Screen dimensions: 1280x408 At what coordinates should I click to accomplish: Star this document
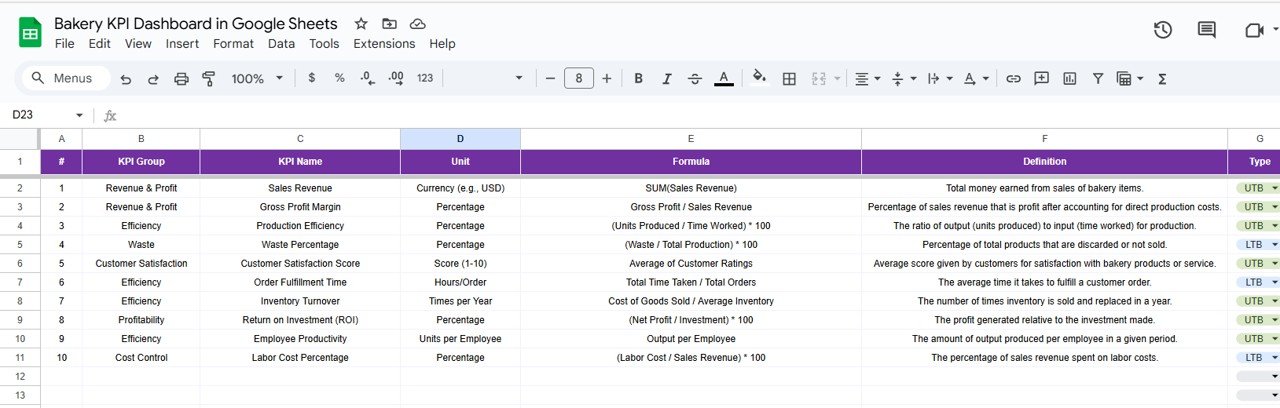[x=361, y=23]
